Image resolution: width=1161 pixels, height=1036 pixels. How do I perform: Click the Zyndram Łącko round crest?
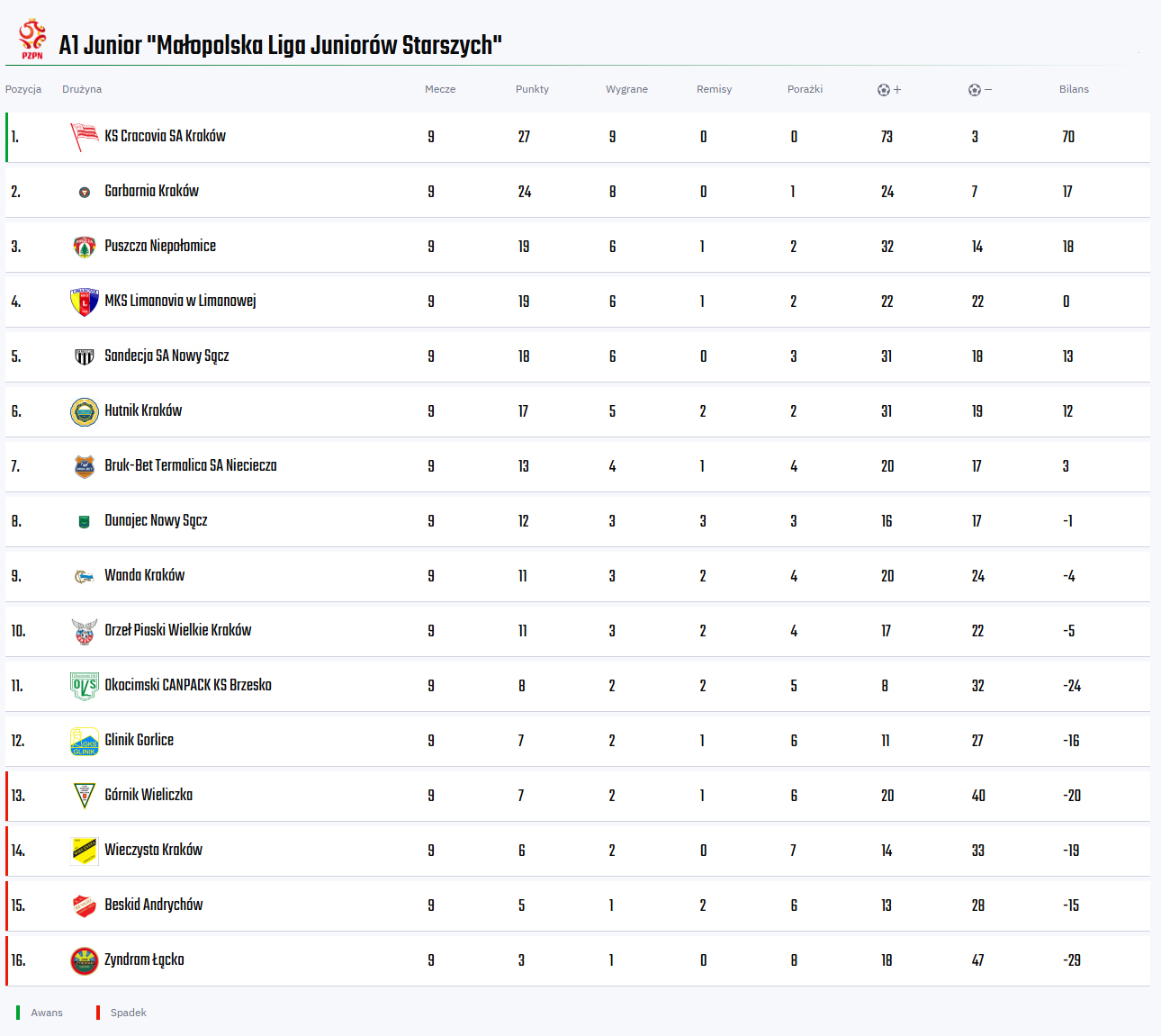click(85, 960)
